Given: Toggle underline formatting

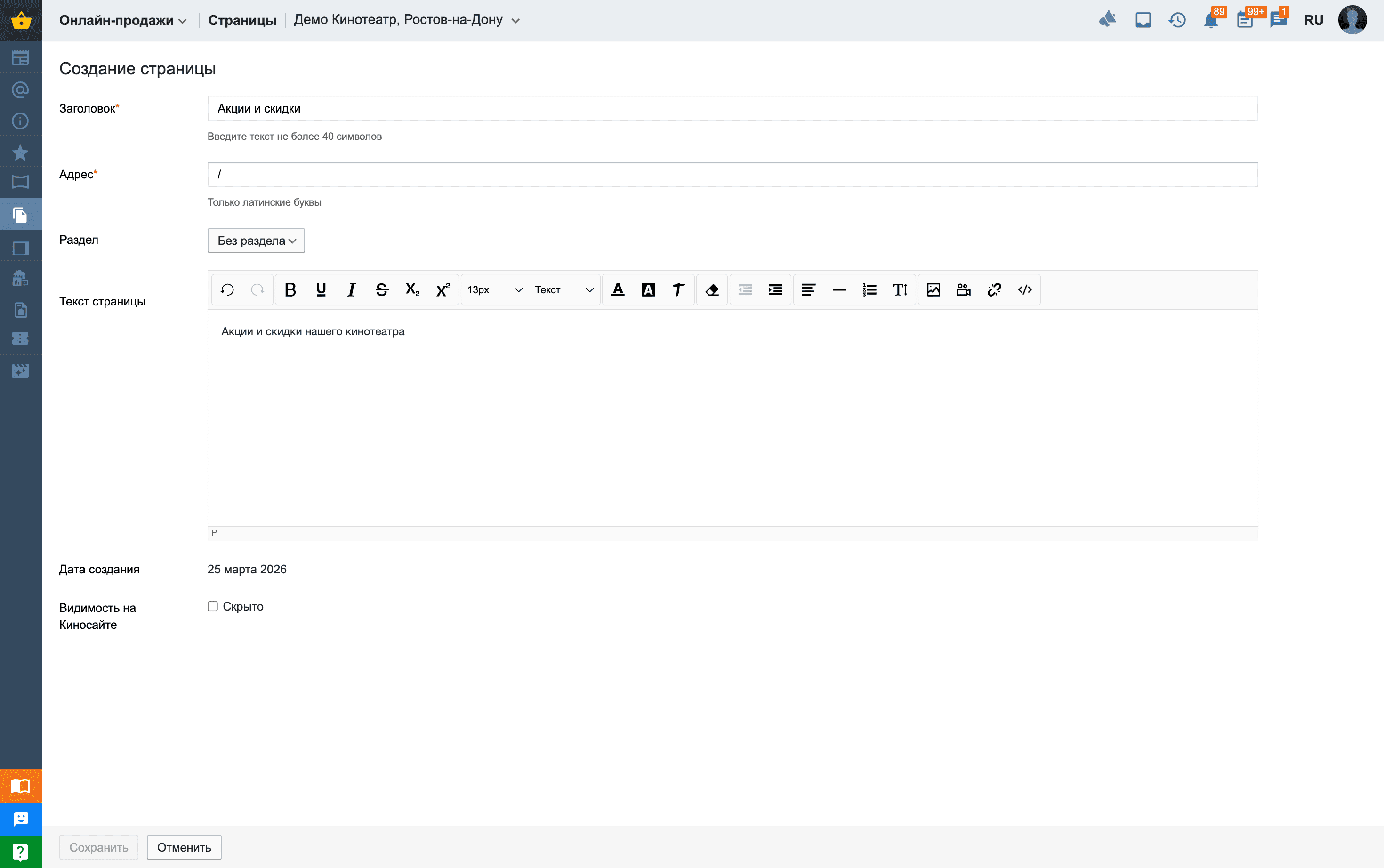Looking at the screenshot, I should (x=321, y=290).
